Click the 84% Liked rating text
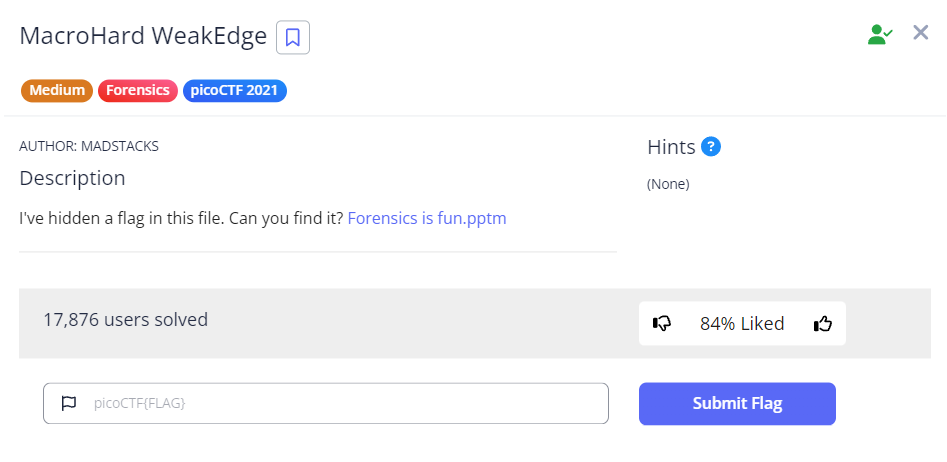 pyautogui.click(x=742, y=323)
